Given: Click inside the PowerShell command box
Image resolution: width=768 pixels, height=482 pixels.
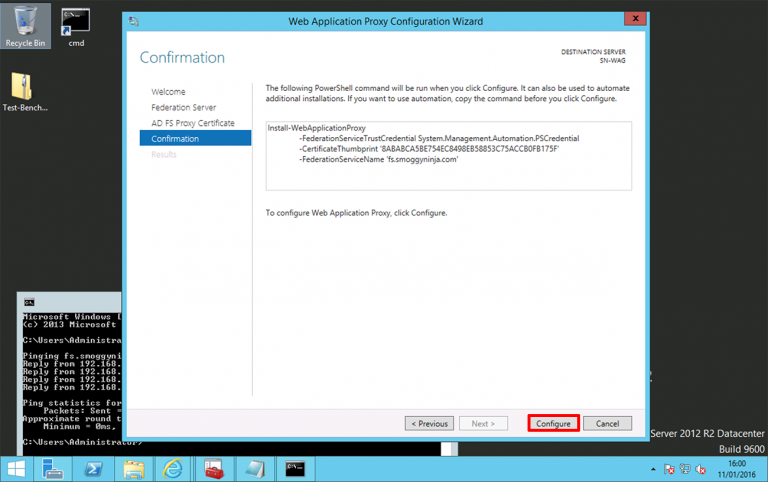Looking at the screenshot, I should (449, 156).
